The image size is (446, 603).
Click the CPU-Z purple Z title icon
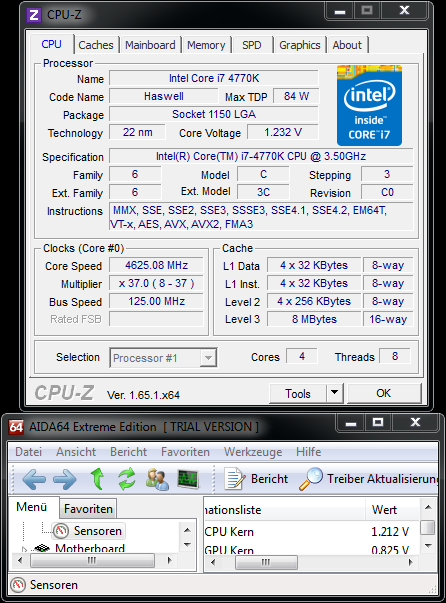click(x=34, y=15)
